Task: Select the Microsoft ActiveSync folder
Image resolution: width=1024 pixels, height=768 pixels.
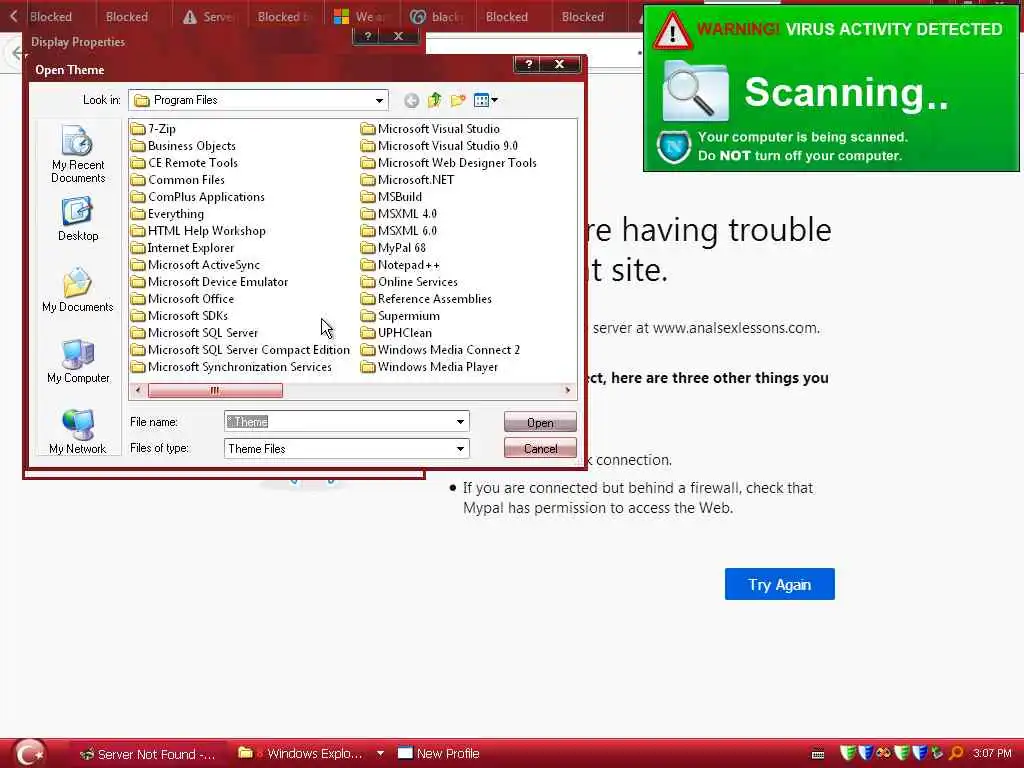Action: (195, 264)
